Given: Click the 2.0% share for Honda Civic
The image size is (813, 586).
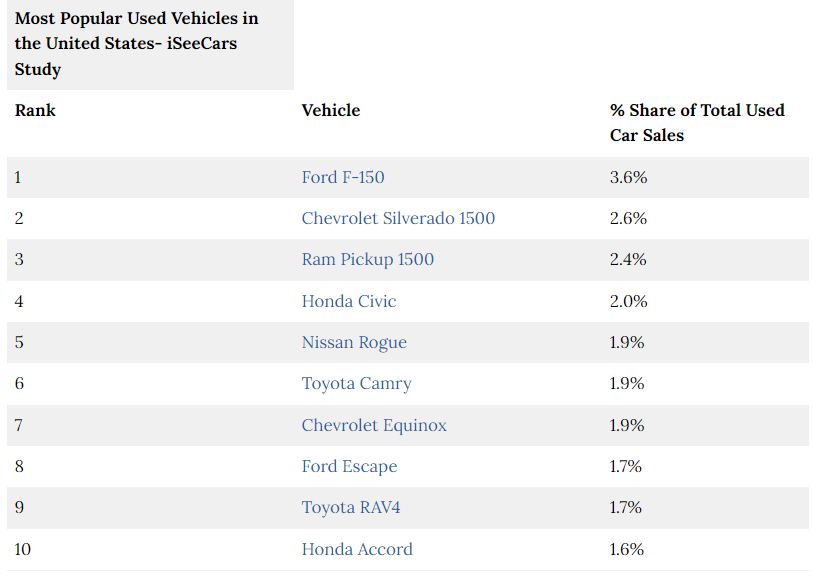Looking at the screenshot, I should pyautogui.click(x=629, y=301).
